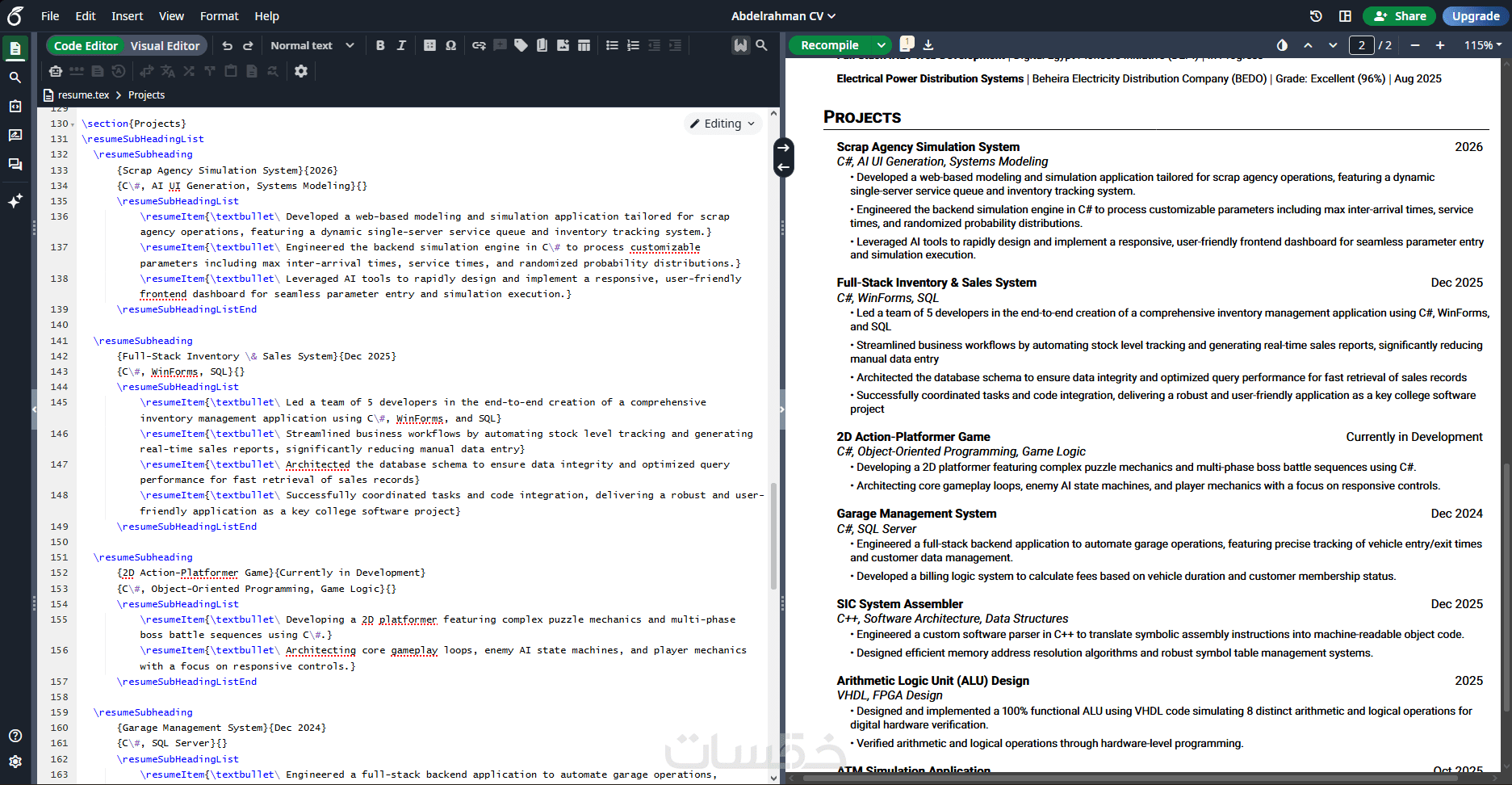Toggle PDF dark mode contrast
1512x785 pixels.
[x=1282, y=45]
